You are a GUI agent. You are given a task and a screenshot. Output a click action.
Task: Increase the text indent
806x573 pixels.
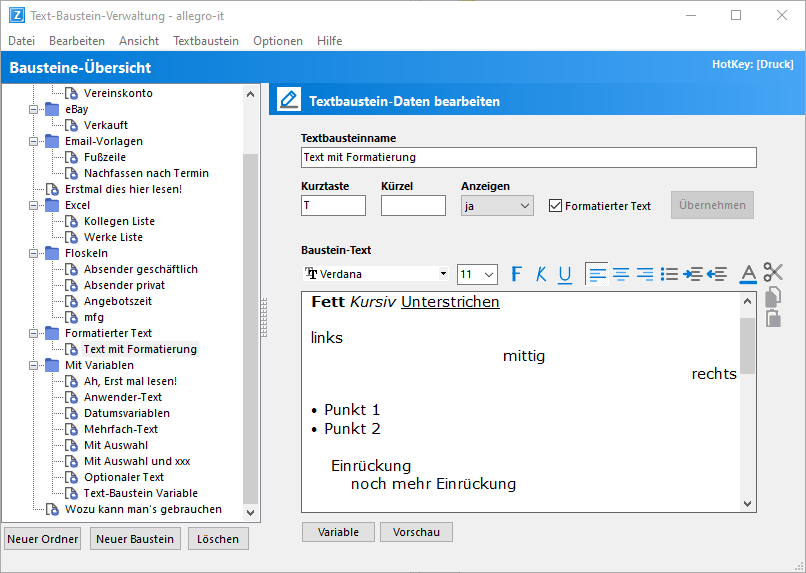(693, 274)
